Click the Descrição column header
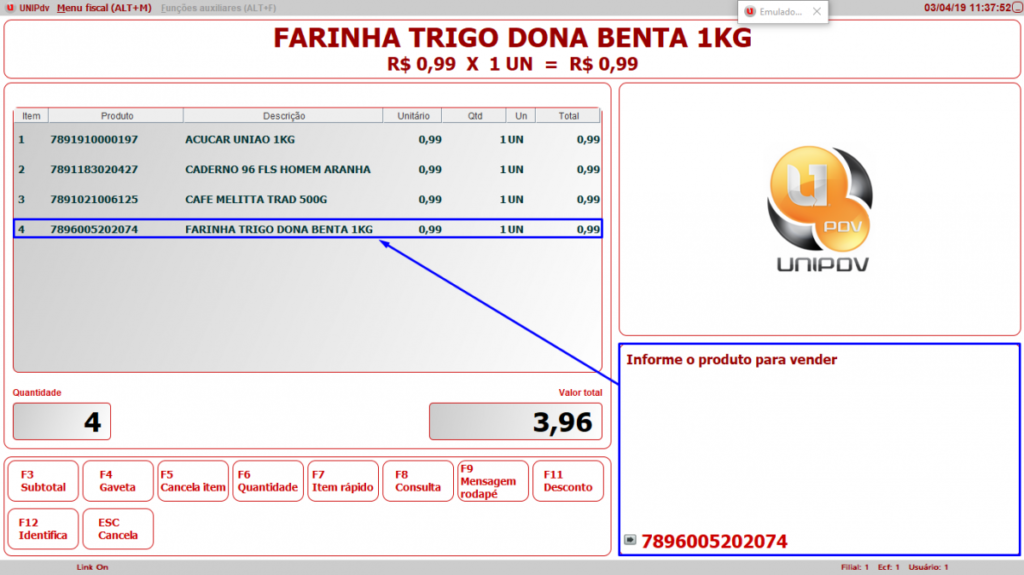Screen dimensions: 1024x575 (x=284, y=116)
